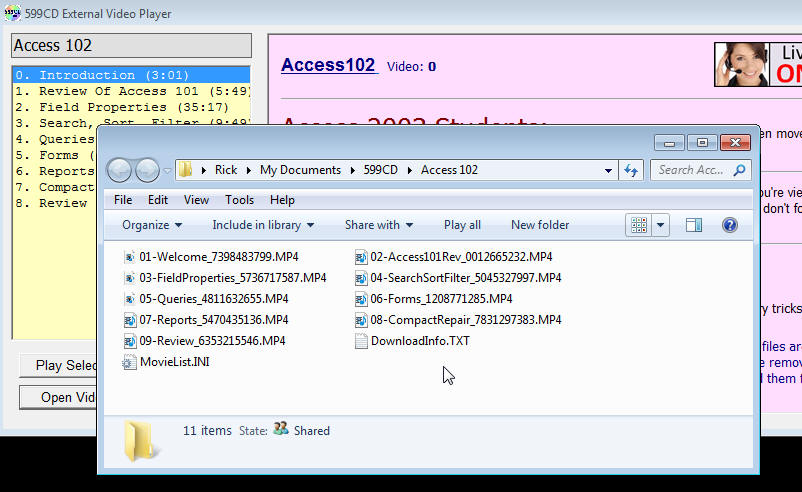Open the Share with dropdown

coord(378,225)
